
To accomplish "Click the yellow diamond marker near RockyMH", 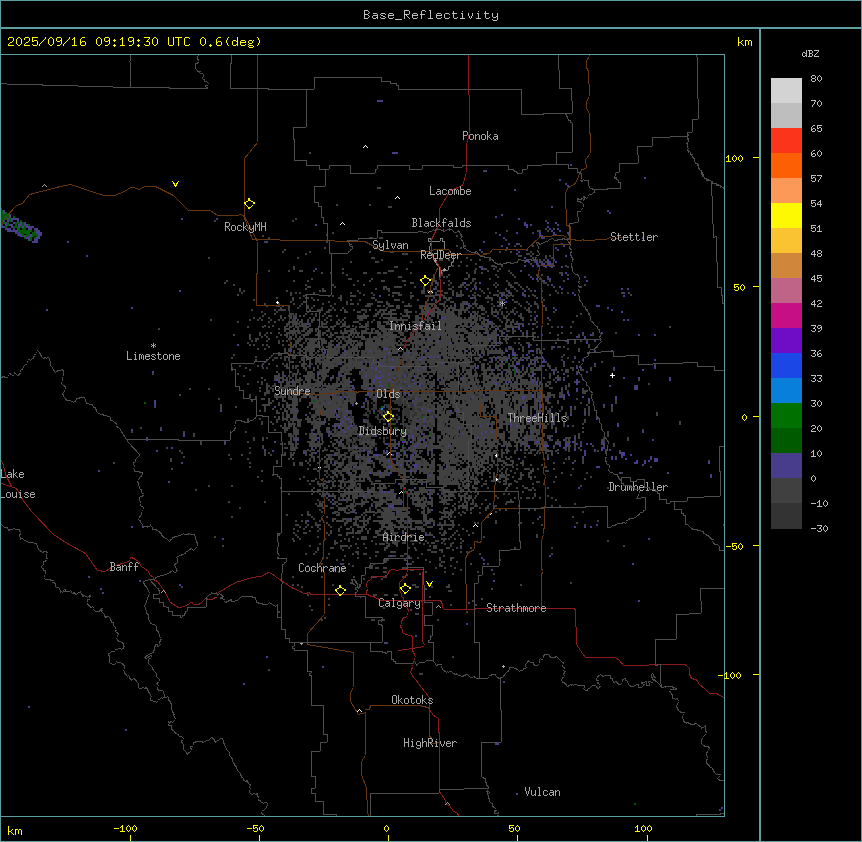I will tap(249, 204).
